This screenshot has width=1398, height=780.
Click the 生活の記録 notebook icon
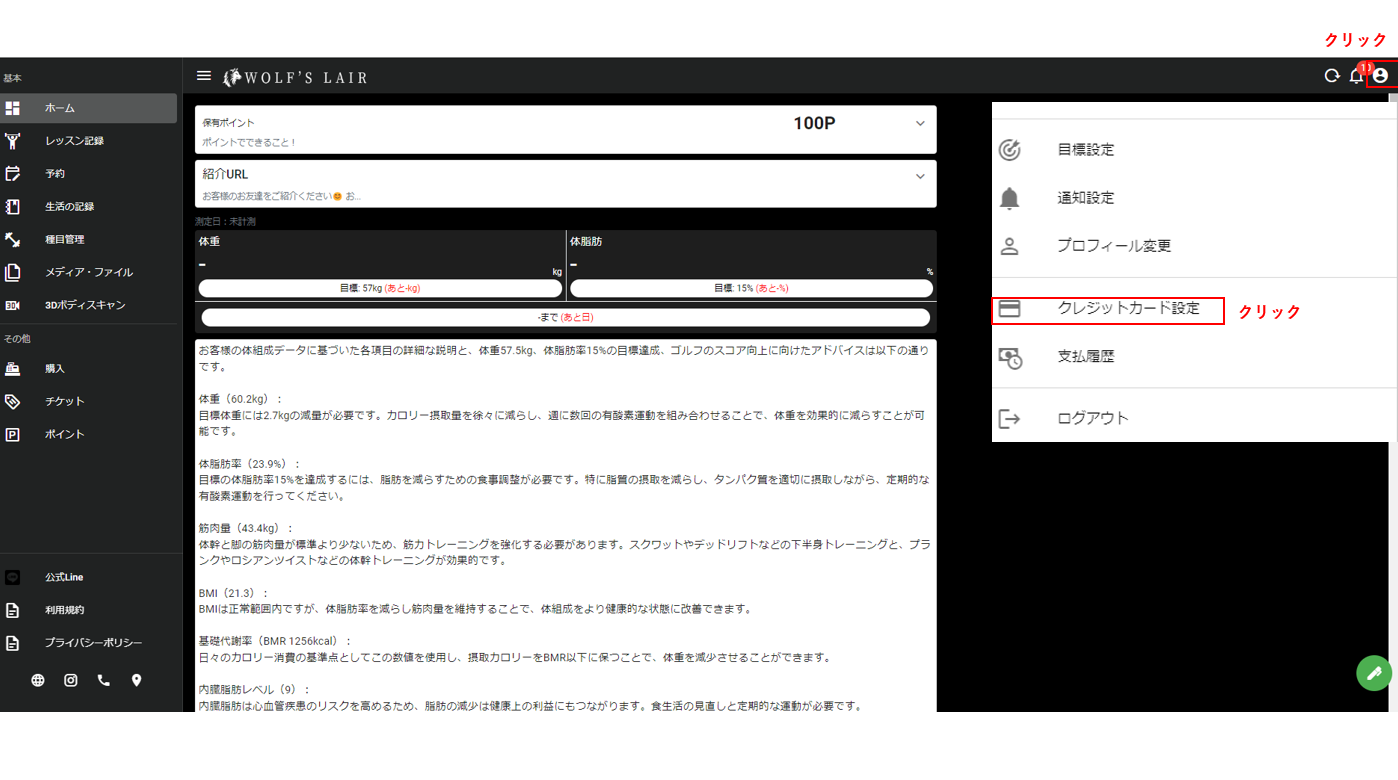click(x=13, y=207)
